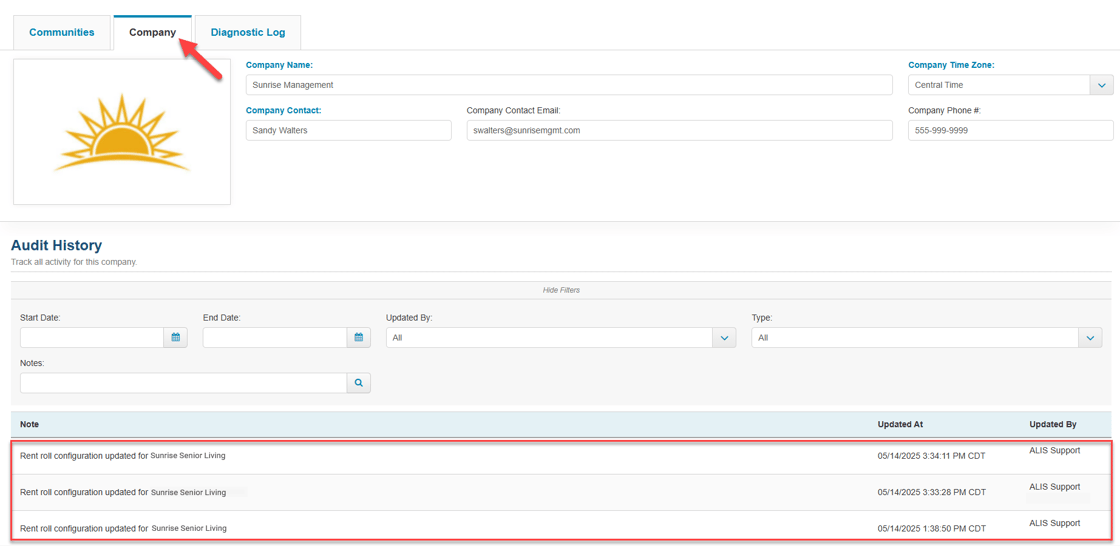Collapse filters via Hide Filters
This screenshot has height=546, width=1120.
tap(561, 290)
